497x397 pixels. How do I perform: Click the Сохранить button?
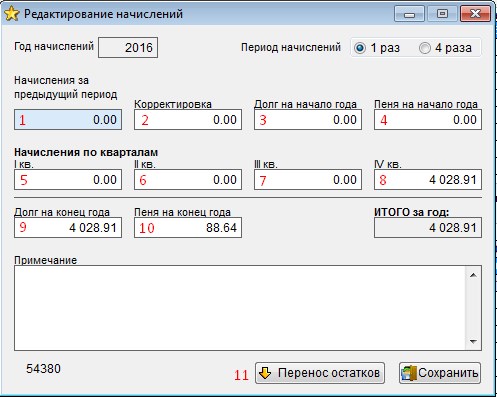click(440, 373)
